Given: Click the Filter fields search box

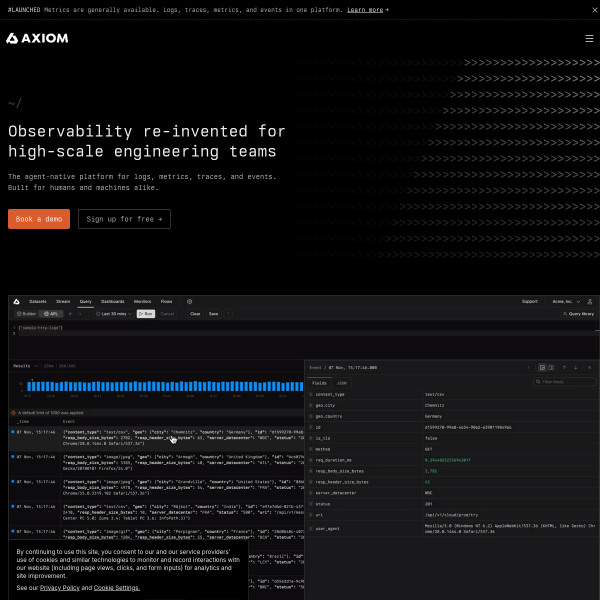Looking at the screenshot, I should click(x=565, y=382).
